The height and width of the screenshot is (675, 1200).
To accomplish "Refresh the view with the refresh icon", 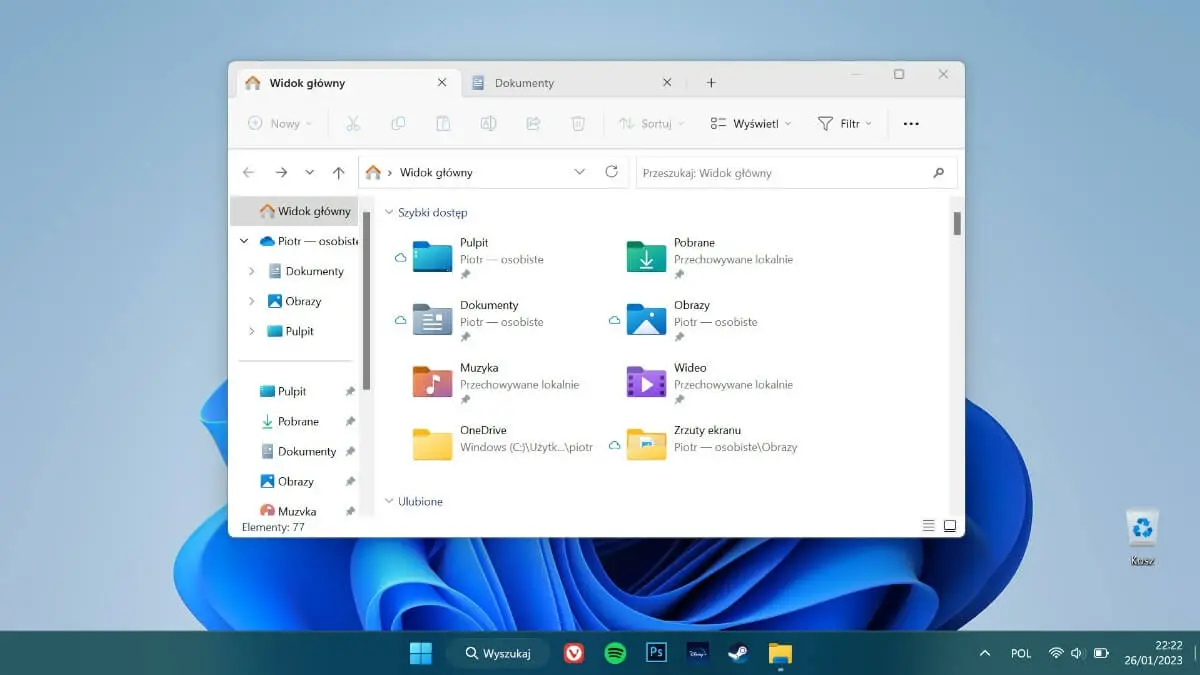I will click(x=611, y=171).
